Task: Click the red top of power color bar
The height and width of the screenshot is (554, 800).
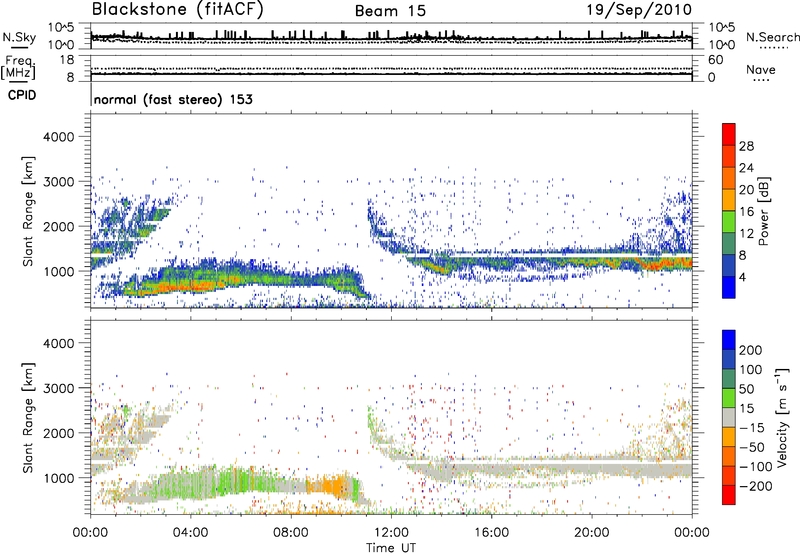Action: point(729,132)
